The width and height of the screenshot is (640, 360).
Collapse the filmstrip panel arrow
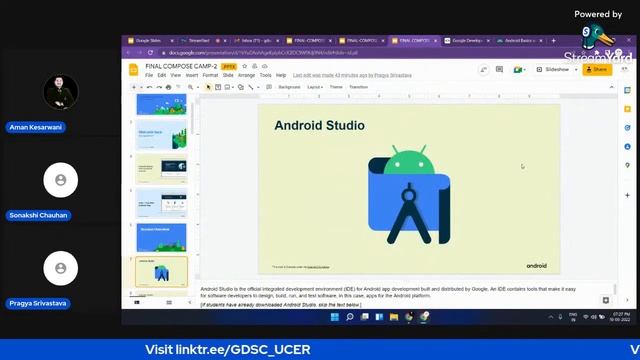click(189, 302)
